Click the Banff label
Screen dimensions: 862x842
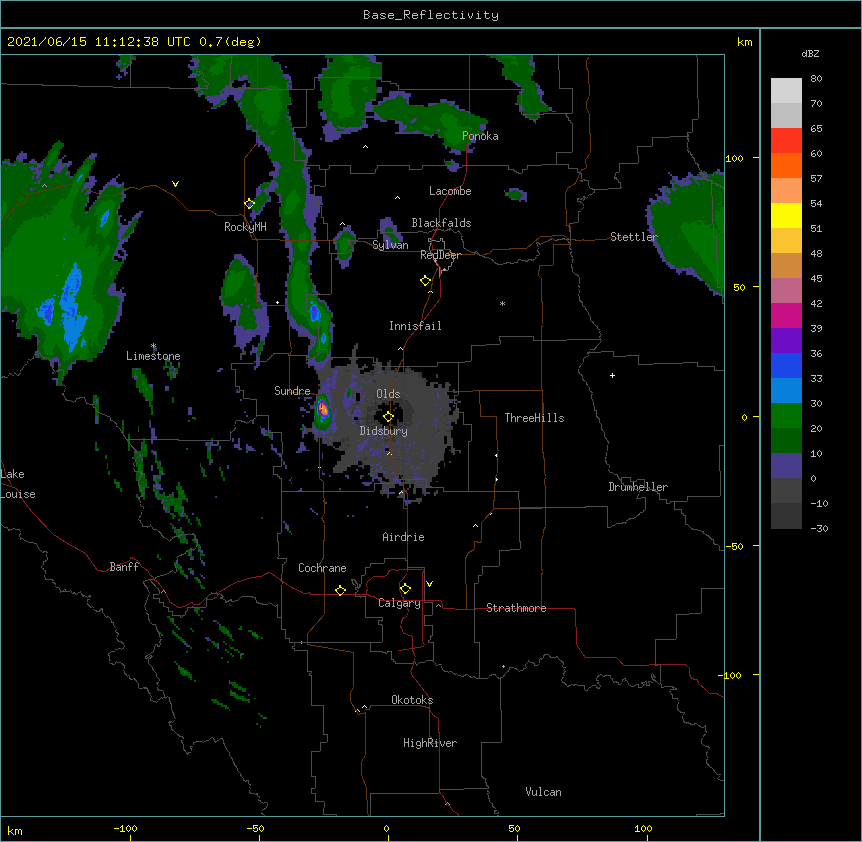124,567
